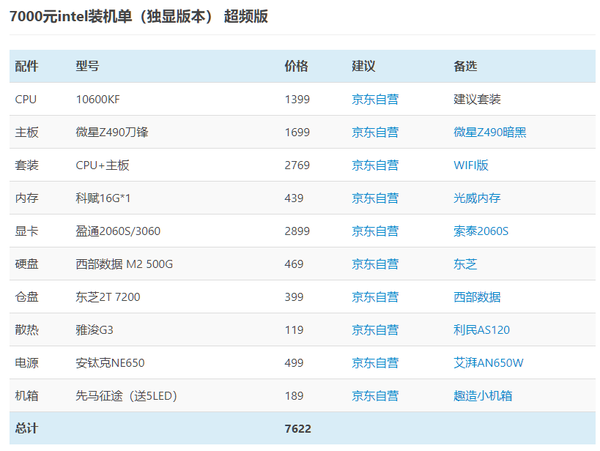Click the 先马征途（送5LED）case cell

pyautogui.click(x=126, y=396)
